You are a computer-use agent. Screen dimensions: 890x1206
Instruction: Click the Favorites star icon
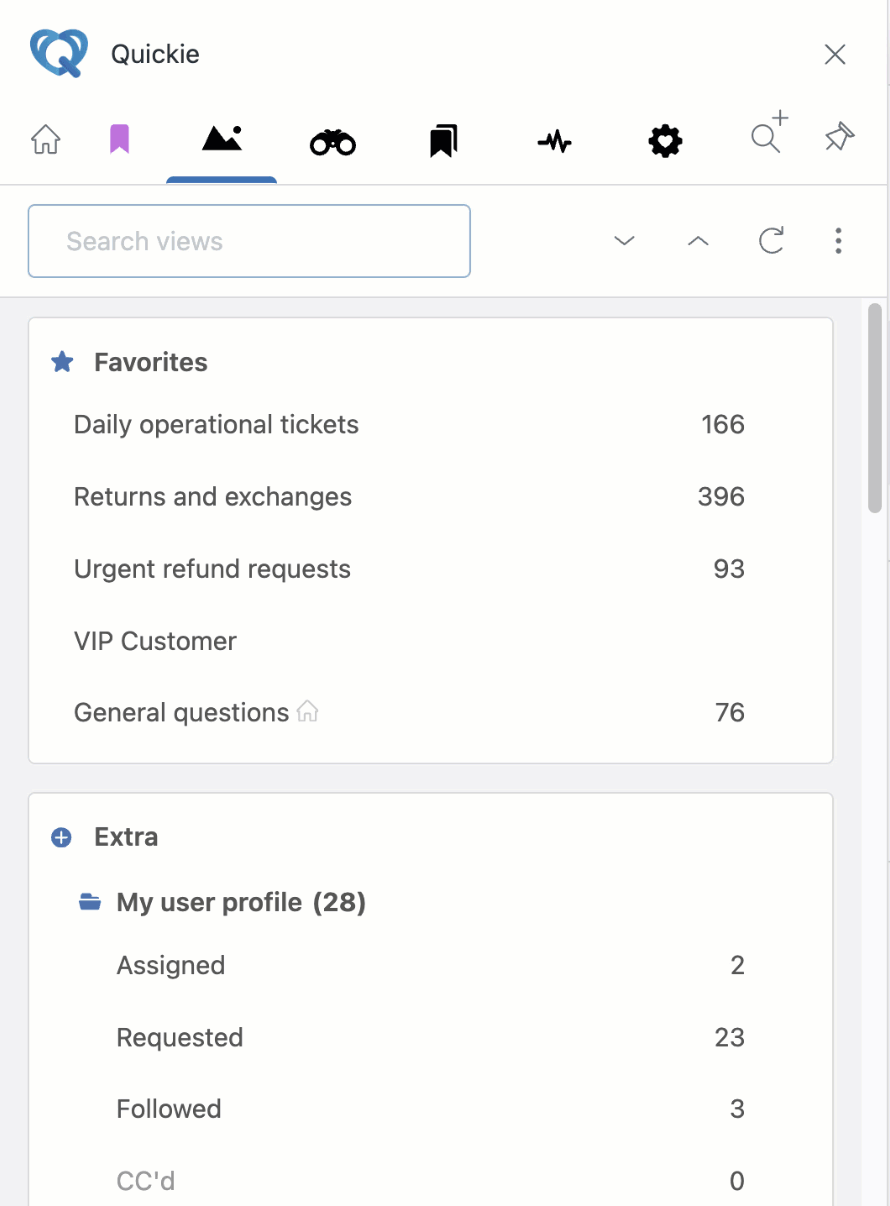tap(62, 362)
